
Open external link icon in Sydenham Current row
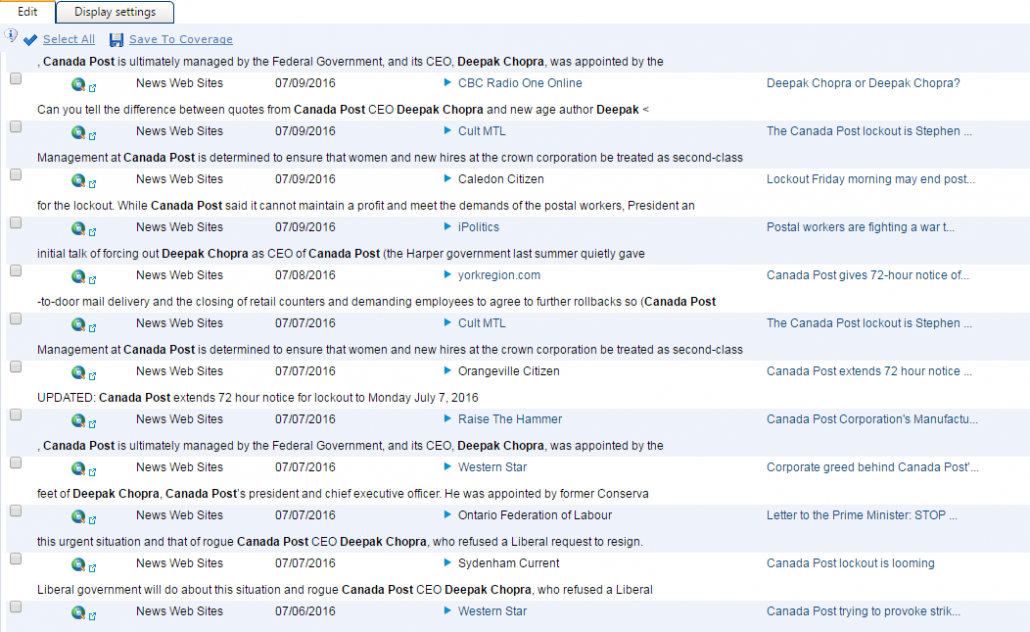pyautogui.click(x=93, y=567)
